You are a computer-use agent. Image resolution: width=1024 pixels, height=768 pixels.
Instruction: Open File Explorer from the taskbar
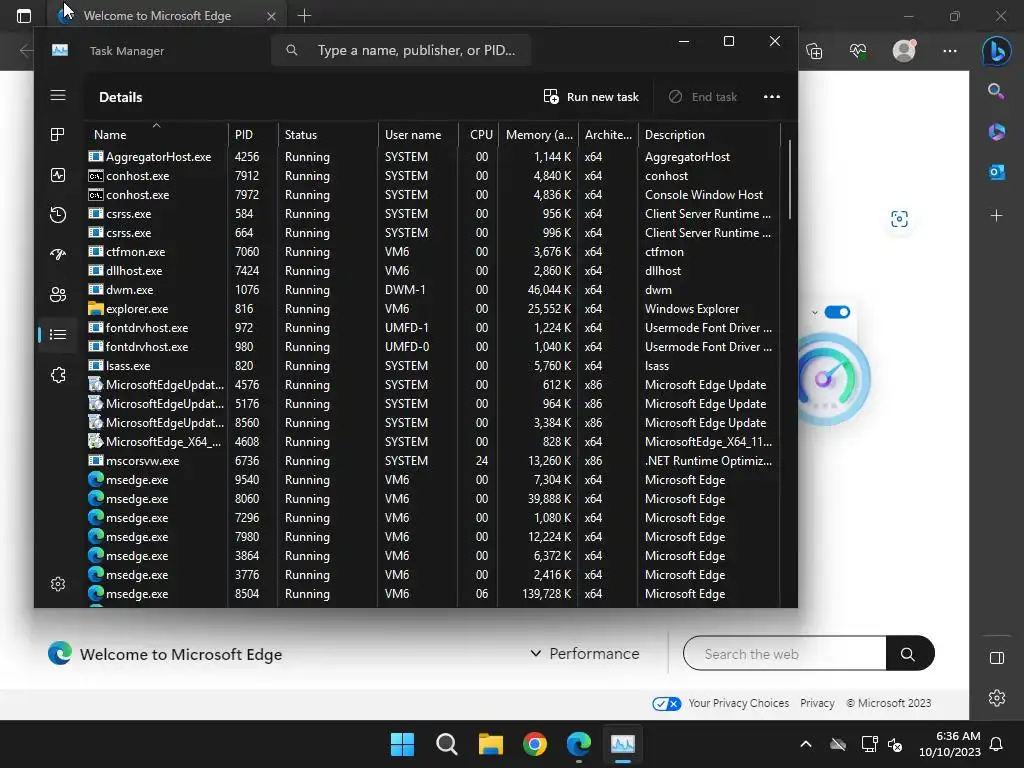(x=490, y=744)
